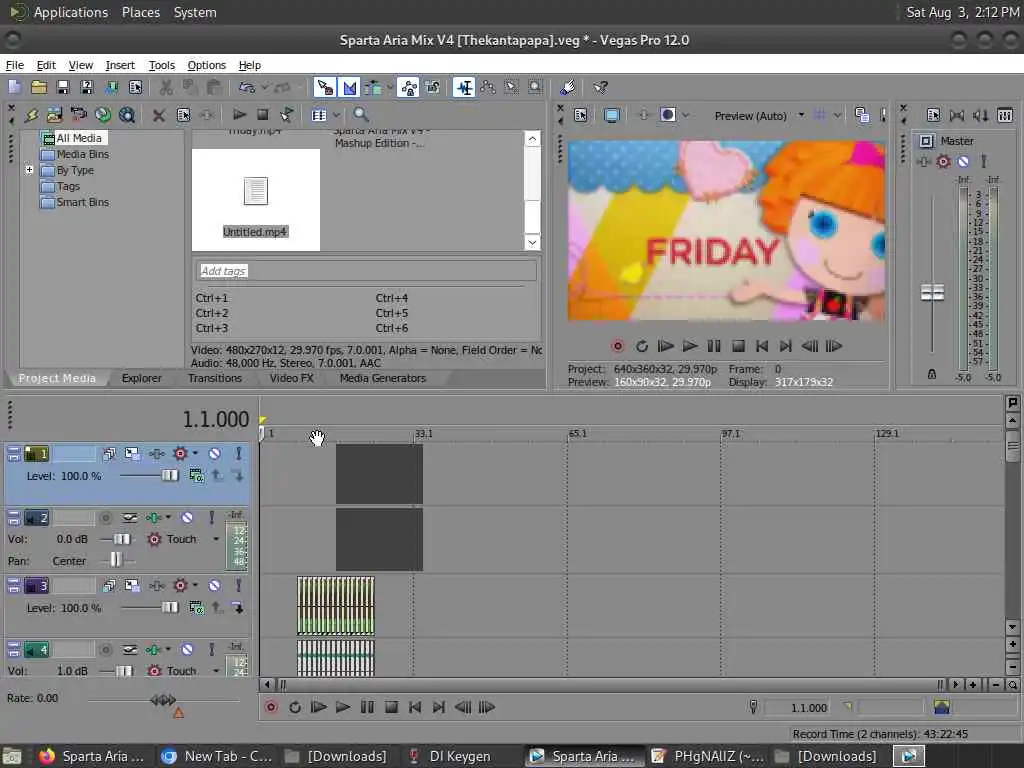Click the Dim Output icon in Master Bus
The height and width of the screenshot is (768, 1024).
(x=980, y=116)
